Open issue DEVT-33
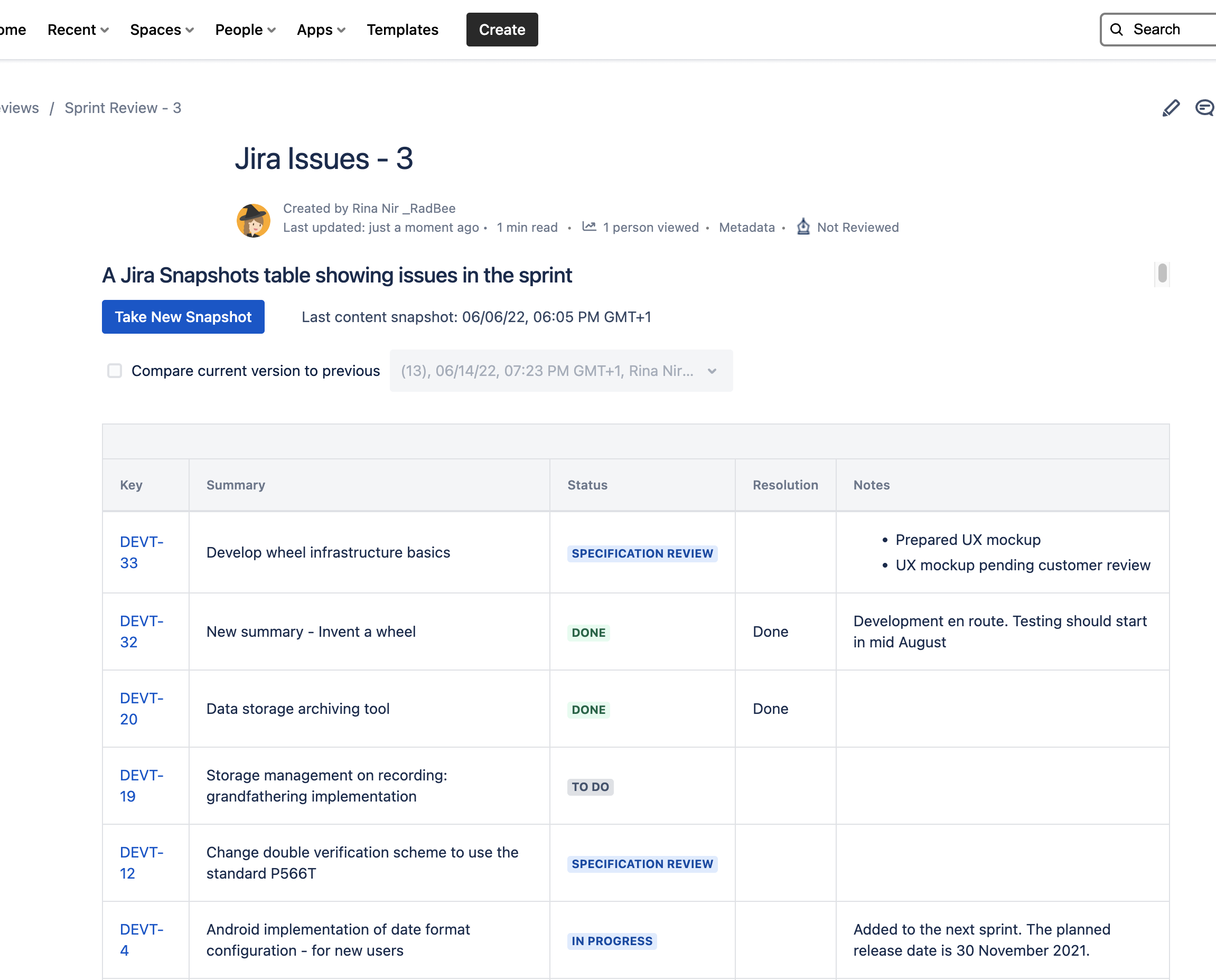 [141, 552]
